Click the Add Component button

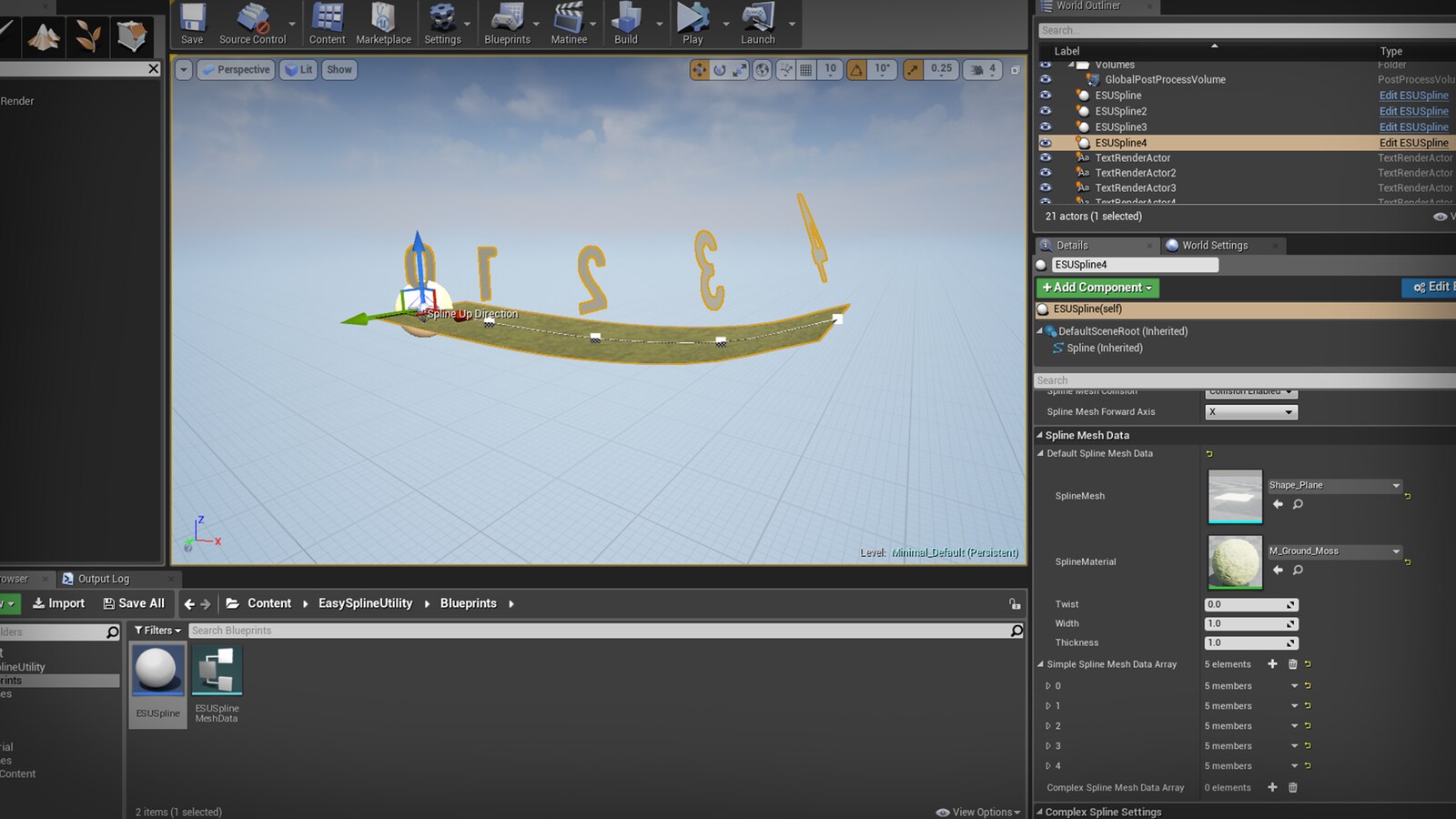(1097, 287)
